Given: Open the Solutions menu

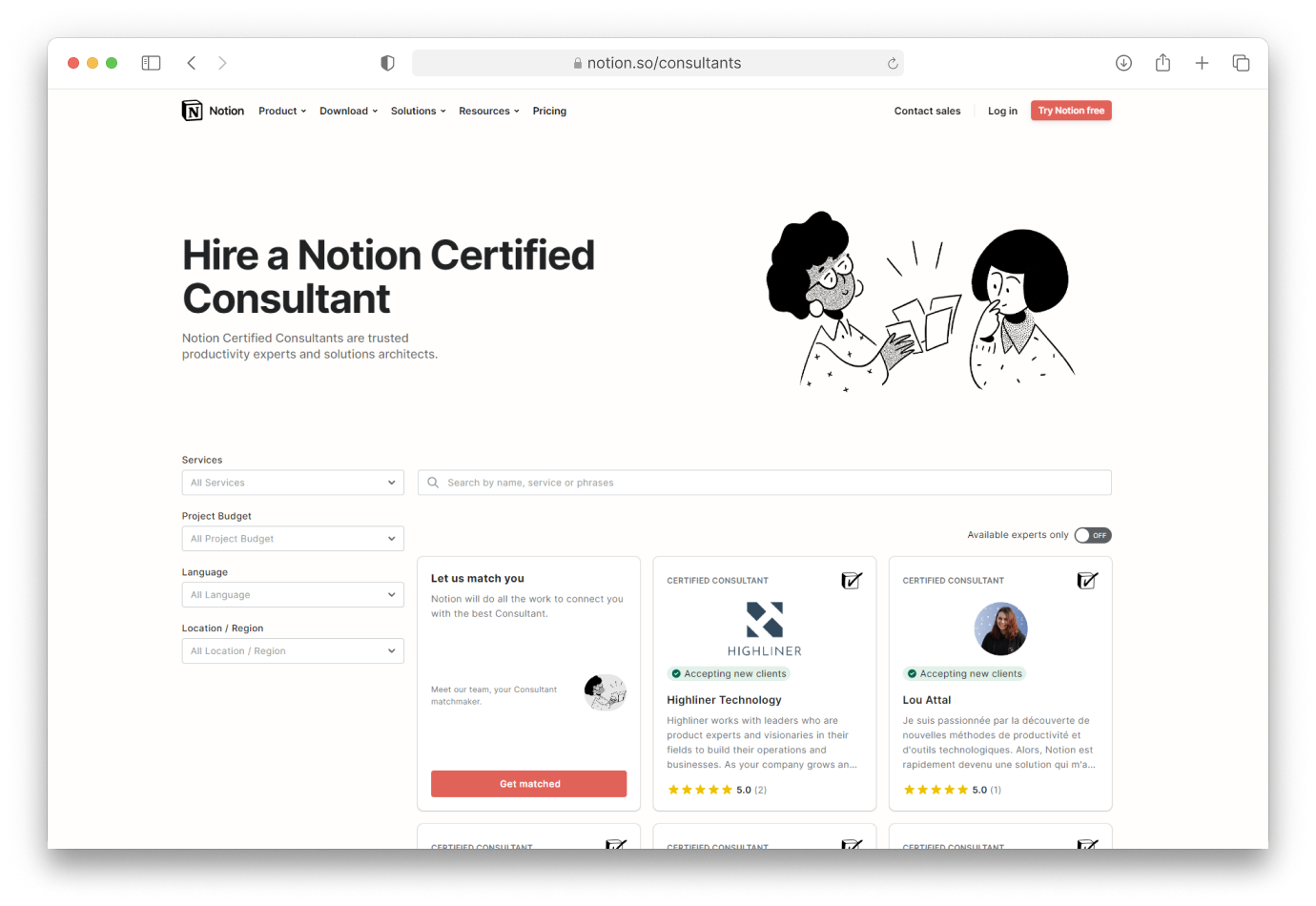Looking at the screenshot, I should [418, 110].
